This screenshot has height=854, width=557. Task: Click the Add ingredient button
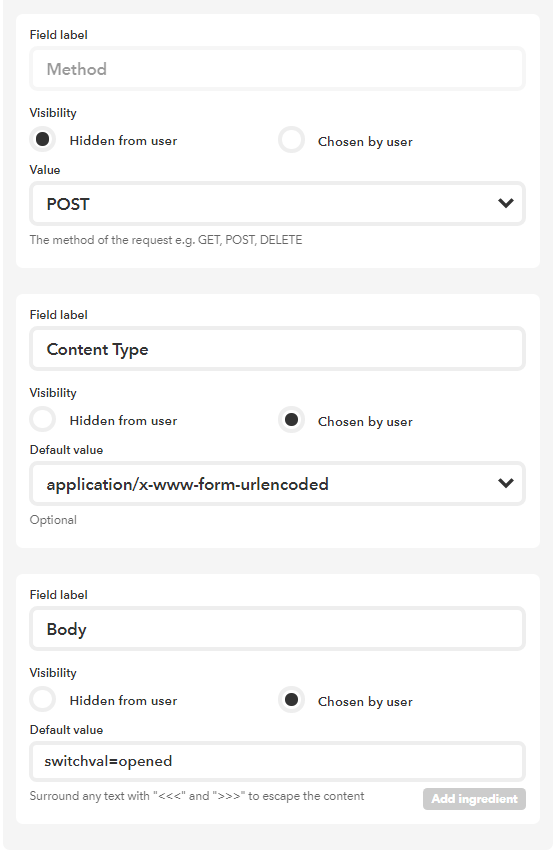pos(474,799)
